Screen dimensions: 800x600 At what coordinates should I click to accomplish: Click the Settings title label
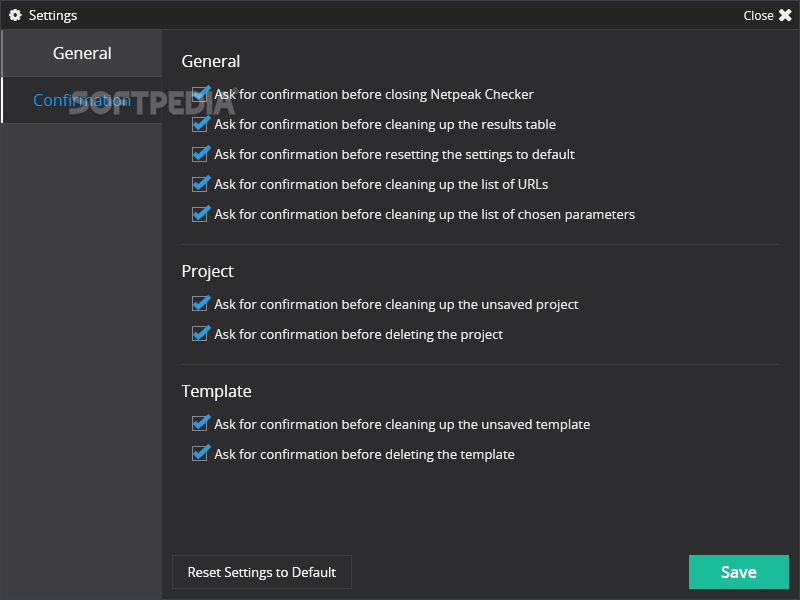53,16
